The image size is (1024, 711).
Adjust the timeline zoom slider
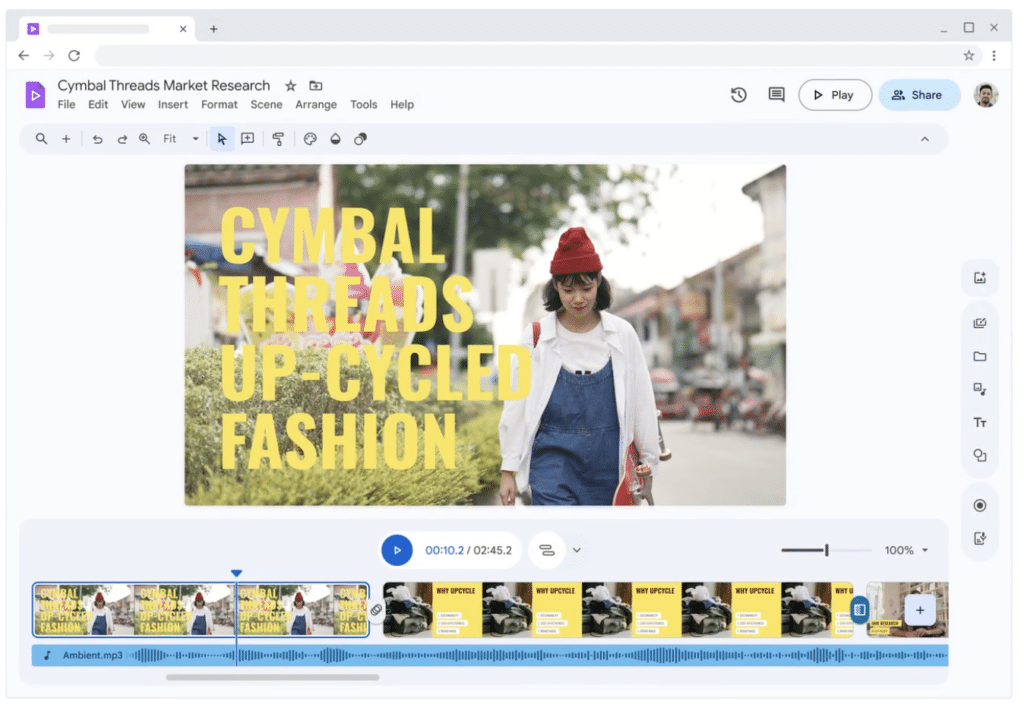click(x=826, y=550)
